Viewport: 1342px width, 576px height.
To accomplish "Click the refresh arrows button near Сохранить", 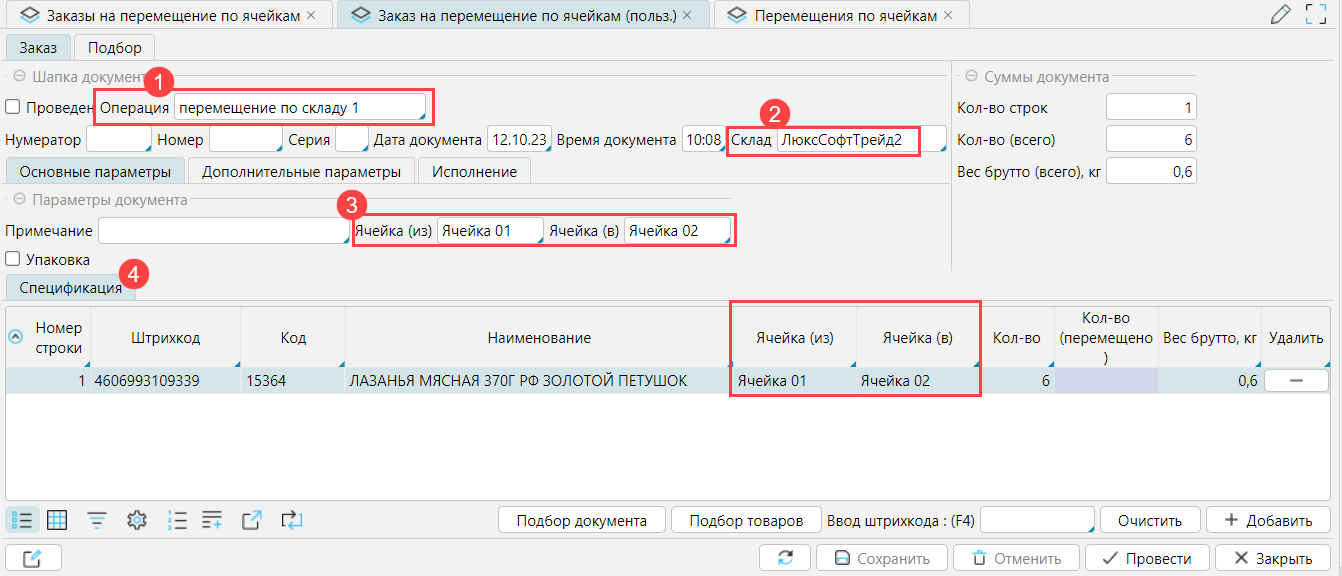I will [x=785, y=558].
